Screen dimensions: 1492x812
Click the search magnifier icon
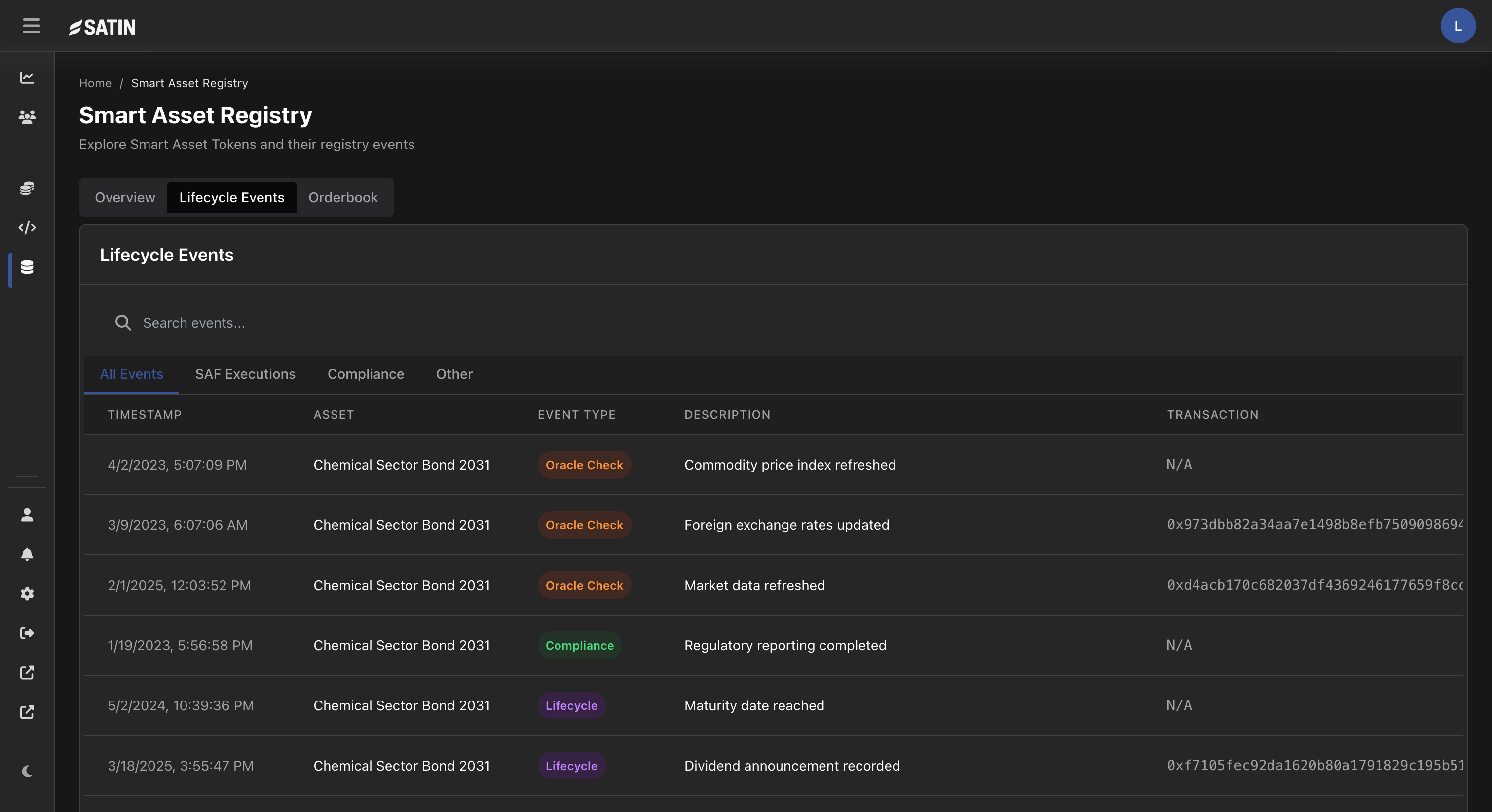[x=123, y=323]
